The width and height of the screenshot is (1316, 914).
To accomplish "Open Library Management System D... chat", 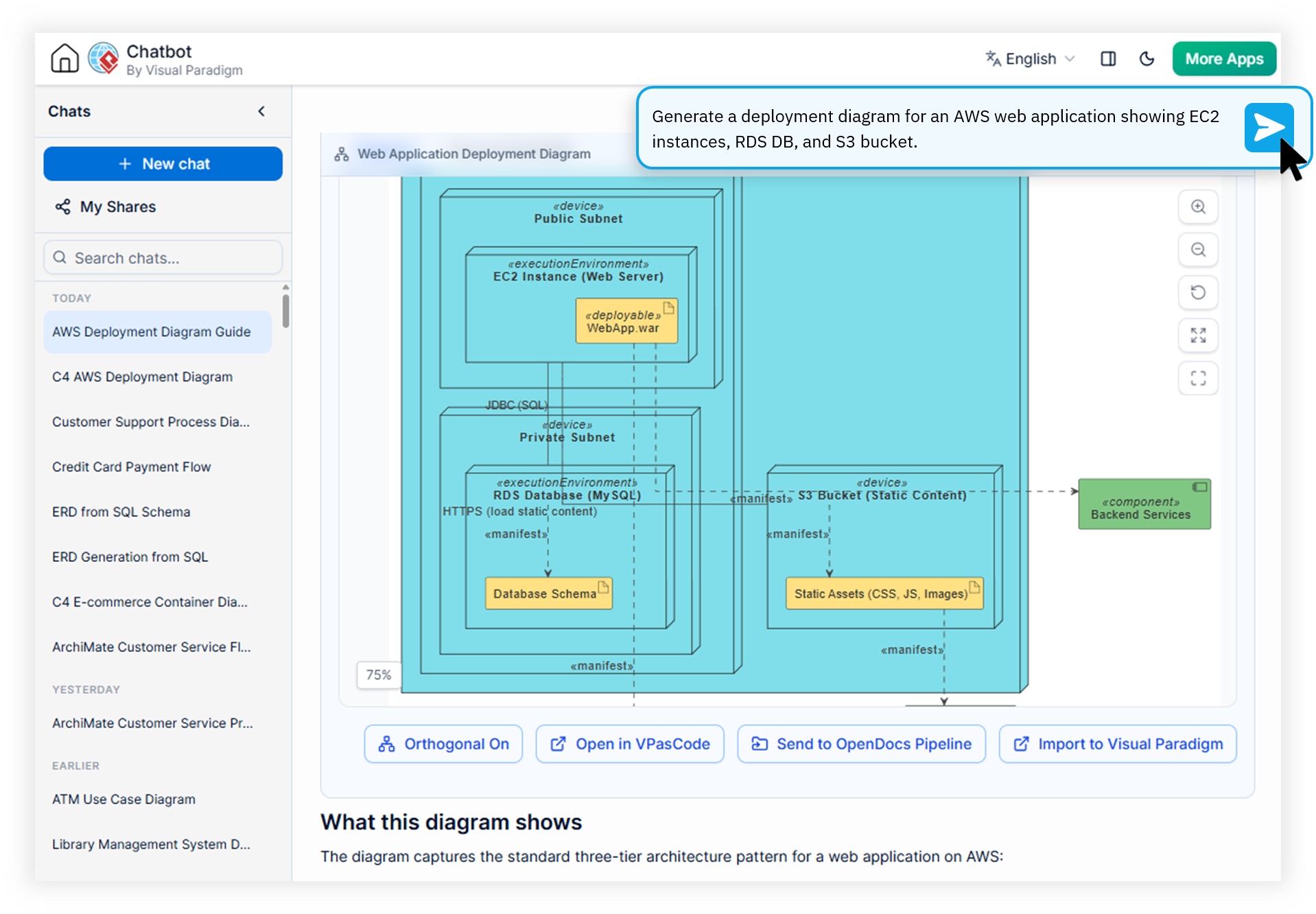I will pos(158,845).
